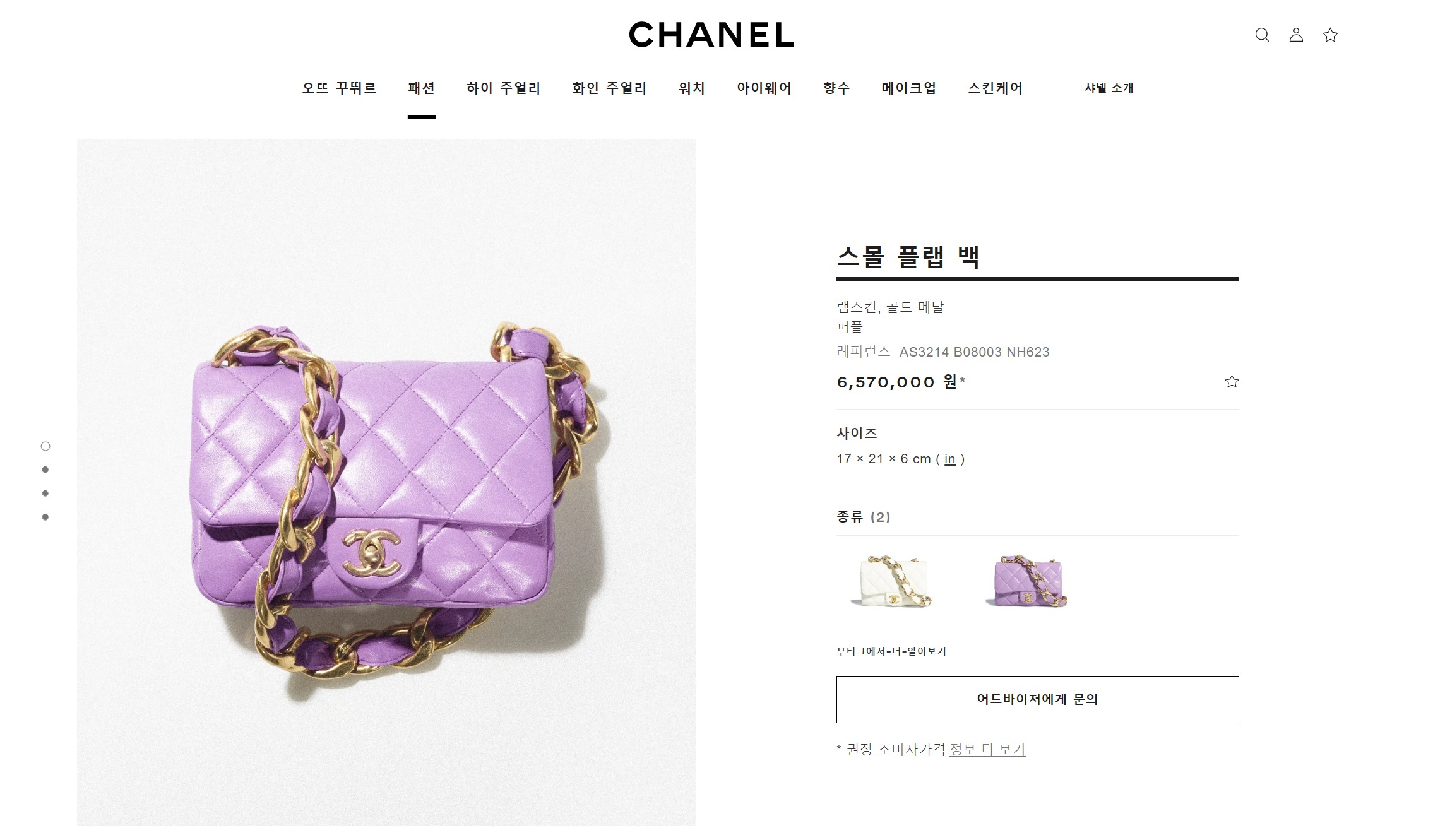Image resolution: width=1433 pixels, height=840 pixels.
Task: Click the CHANEL logo
Action: point(711,35)
